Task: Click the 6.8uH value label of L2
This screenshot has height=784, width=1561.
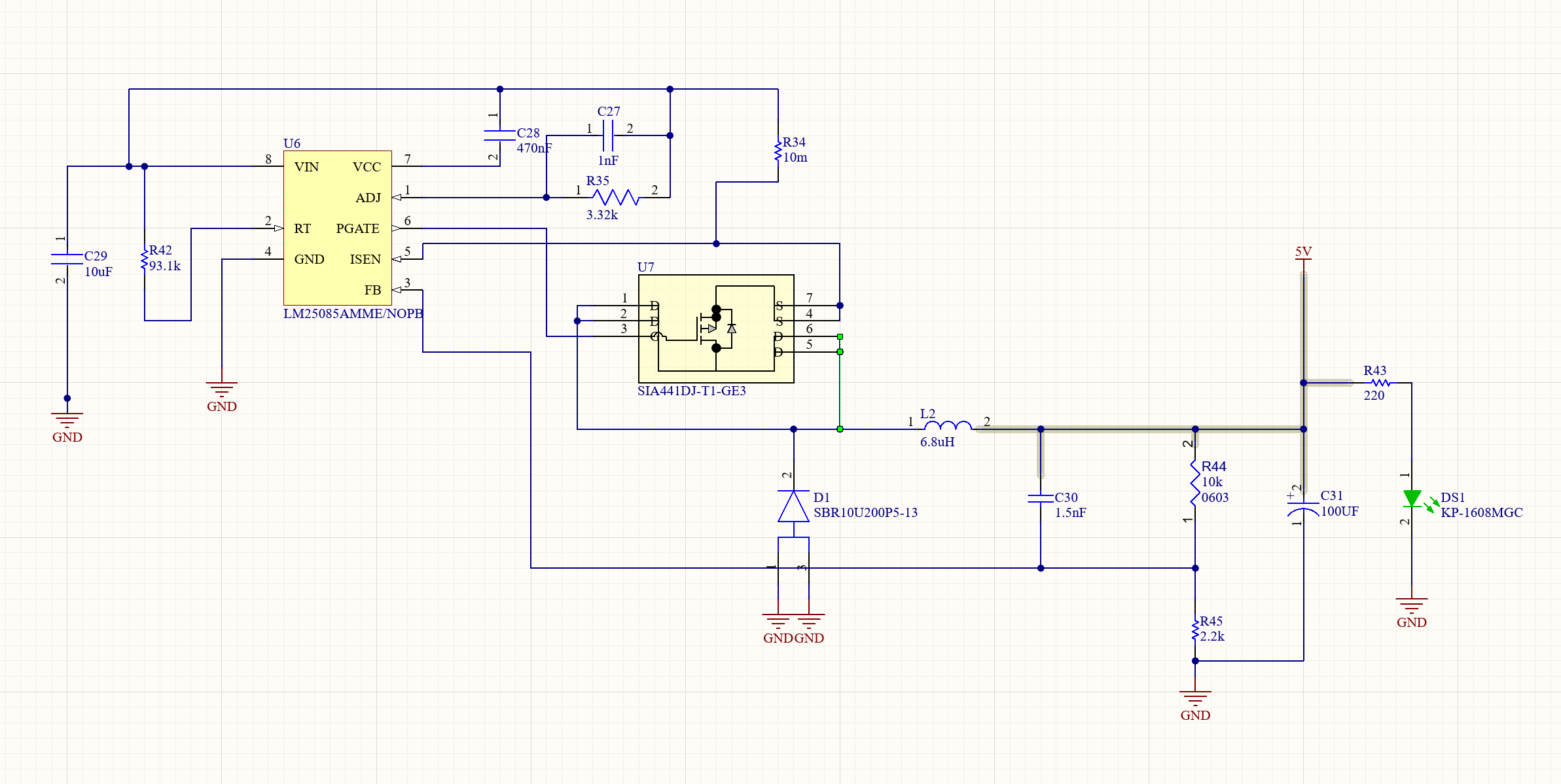Action: (x=937, y=442)
